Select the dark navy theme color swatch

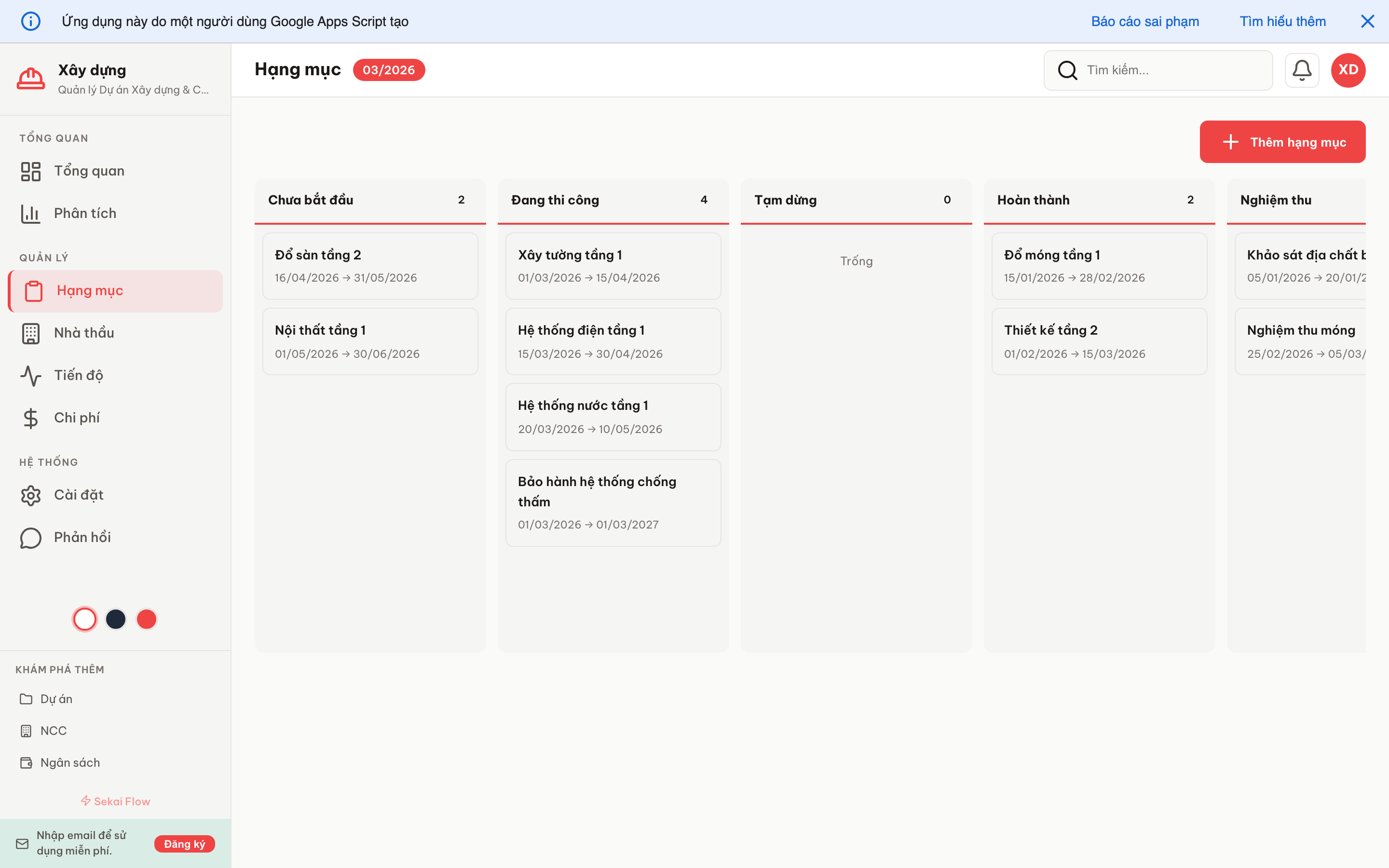pos(115,619)
